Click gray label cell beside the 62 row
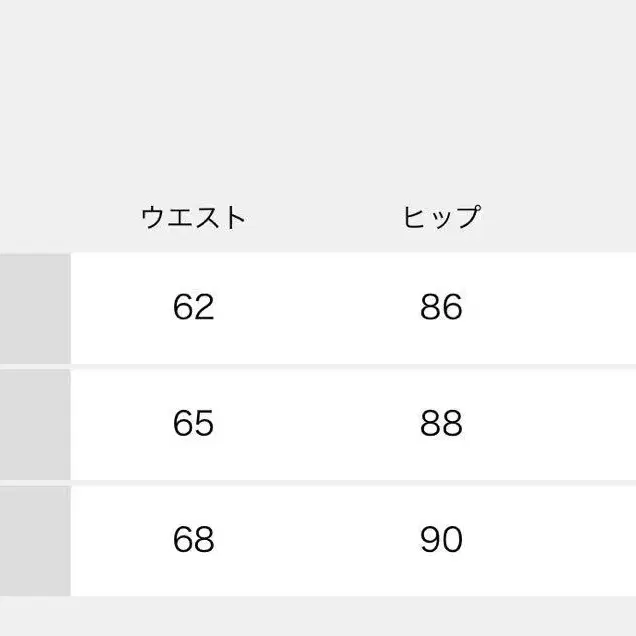 35,308
